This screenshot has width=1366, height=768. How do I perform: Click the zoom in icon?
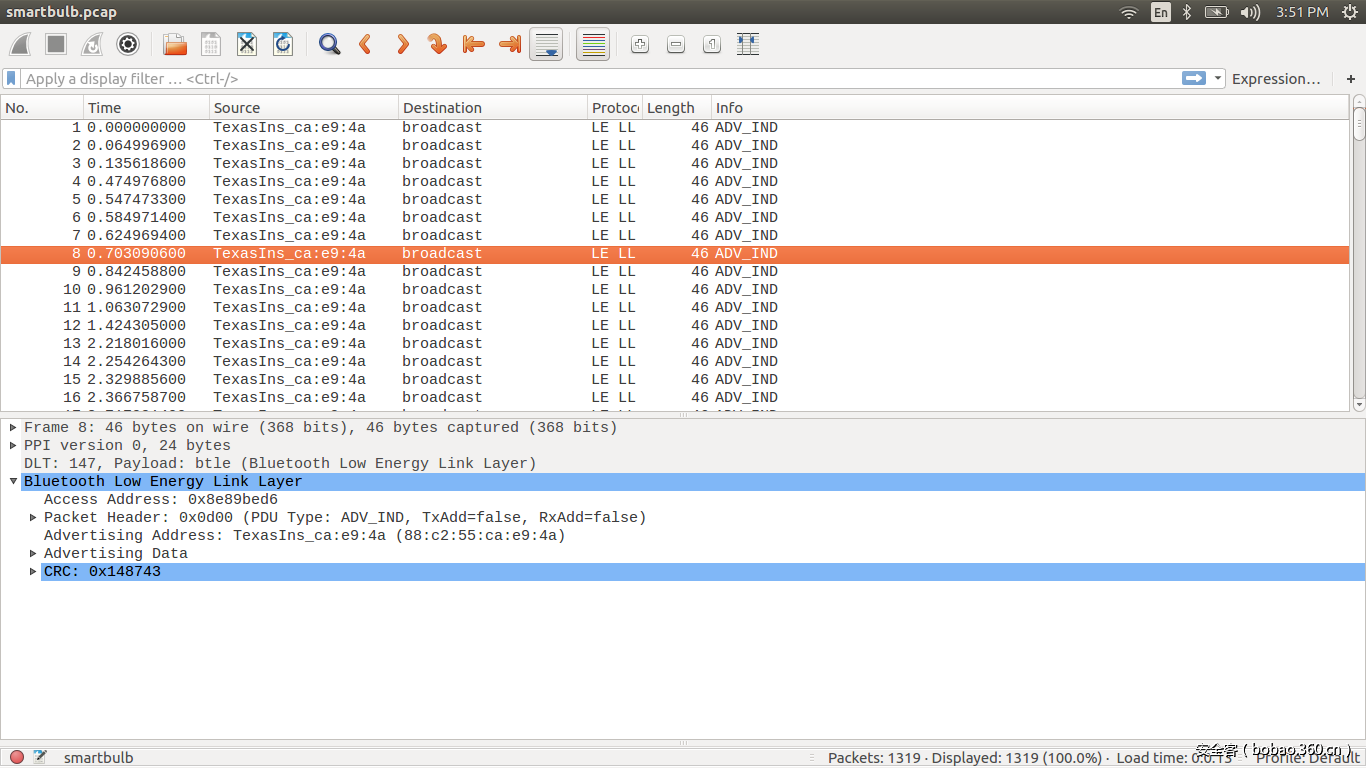pos(640,44)
